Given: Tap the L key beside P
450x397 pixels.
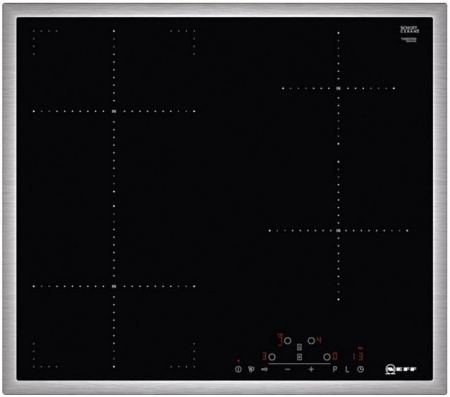Looking at the screenshot, I should (x=347, y=369).
